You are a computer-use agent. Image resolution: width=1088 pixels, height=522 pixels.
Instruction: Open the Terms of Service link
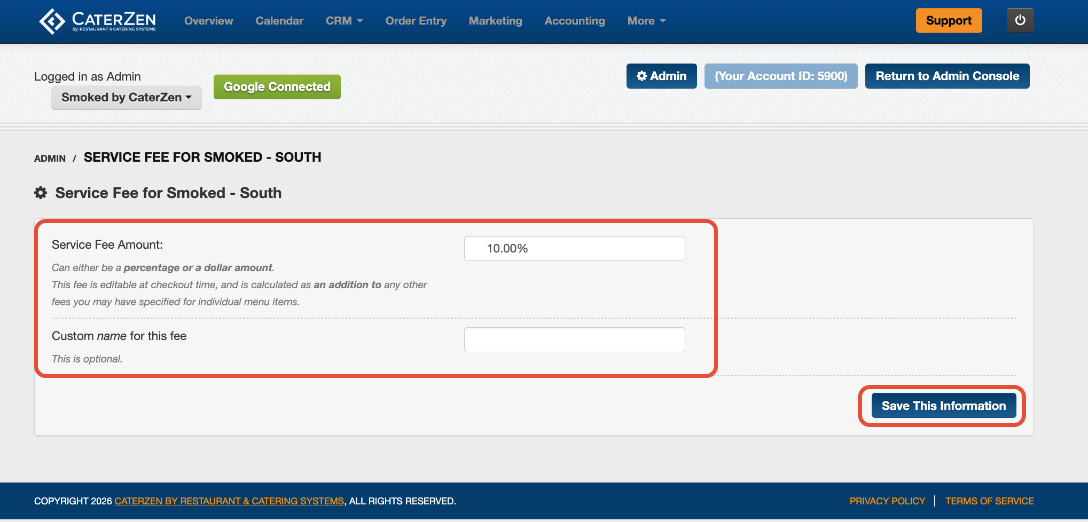click(989, 501)
